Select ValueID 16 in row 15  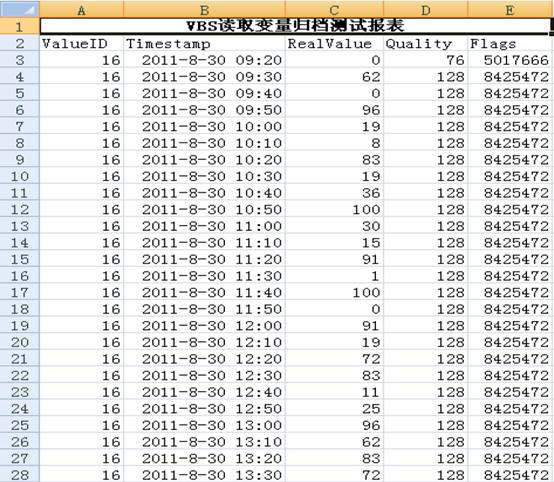82,259
